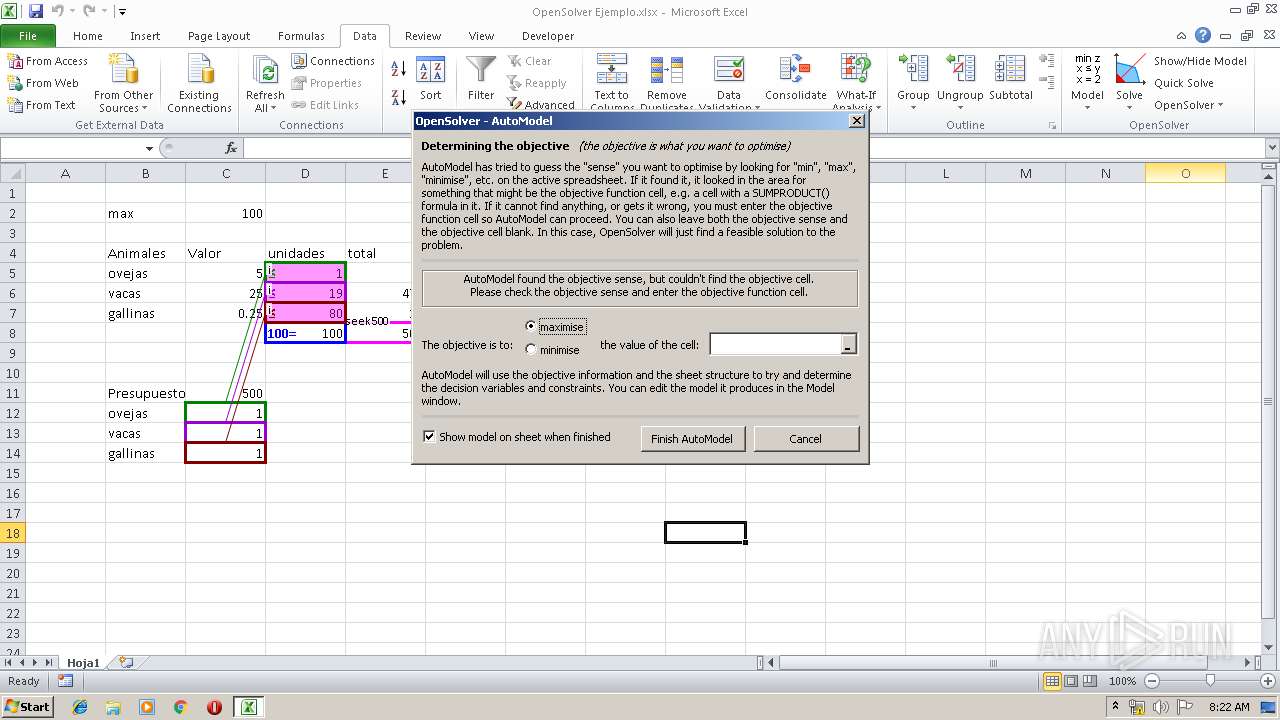Click the cell range picker button

click(x=848, y=345)
